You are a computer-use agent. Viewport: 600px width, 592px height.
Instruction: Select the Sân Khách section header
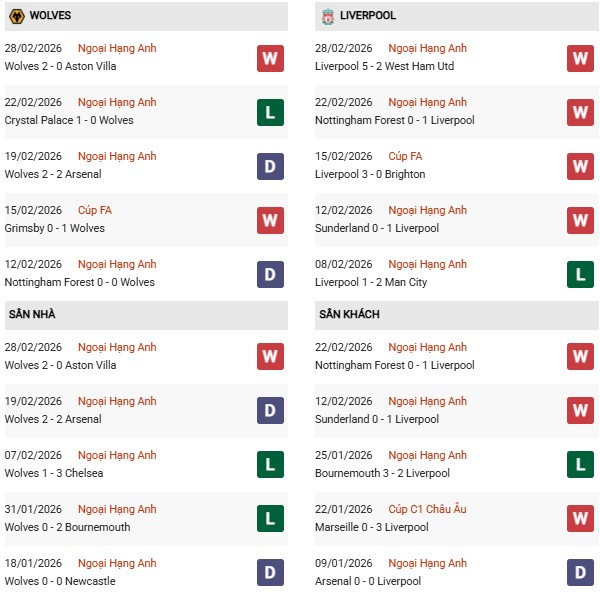tap(349, 314)
